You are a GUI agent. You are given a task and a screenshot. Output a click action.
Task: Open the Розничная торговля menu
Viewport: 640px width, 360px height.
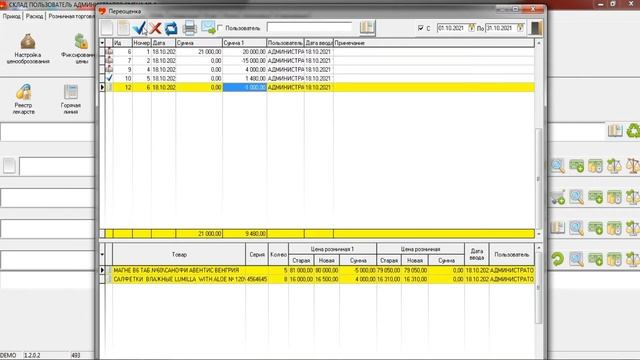(x=71, y=16)
